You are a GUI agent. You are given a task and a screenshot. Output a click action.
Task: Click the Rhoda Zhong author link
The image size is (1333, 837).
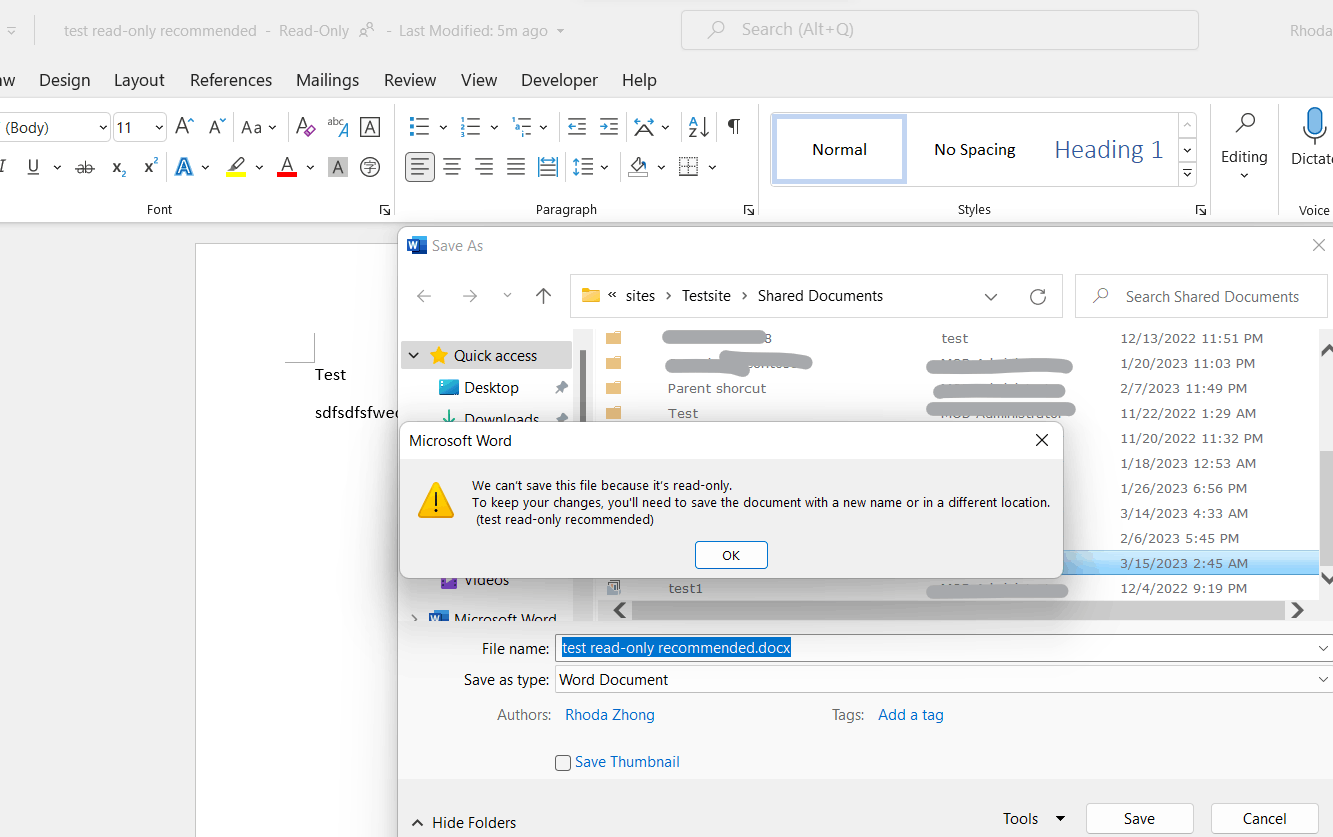click(x=610, y=715)
